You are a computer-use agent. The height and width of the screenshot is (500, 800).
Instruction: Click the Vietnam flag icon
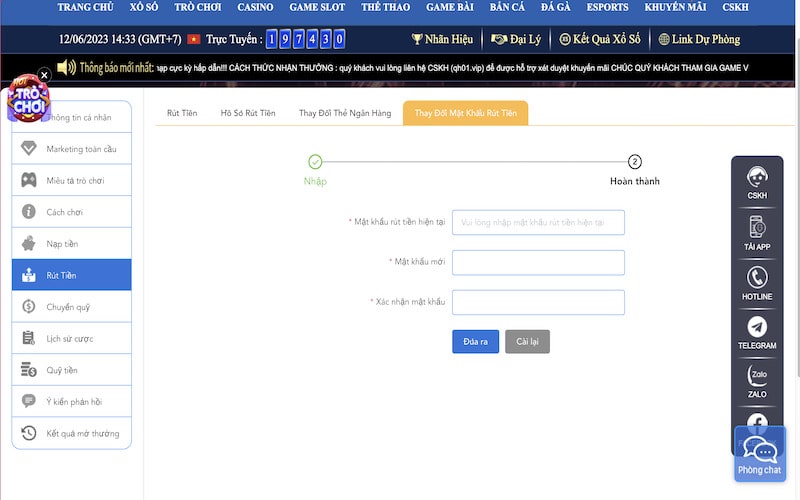(x=193, y=39)
